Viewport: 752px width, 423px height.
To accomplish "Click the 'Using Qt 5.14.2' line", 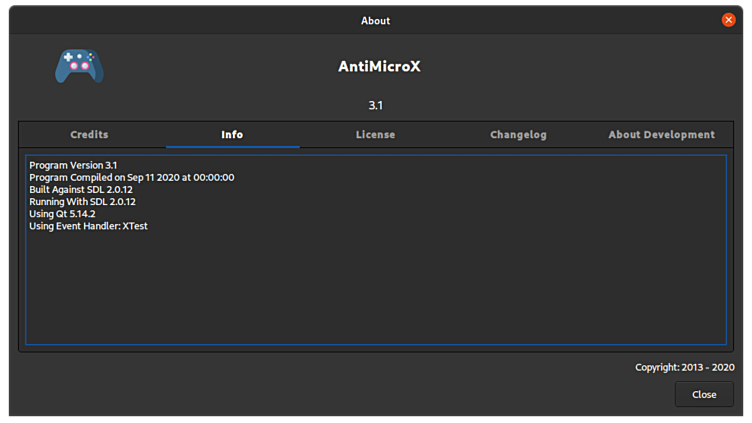I will click(63, 214).
